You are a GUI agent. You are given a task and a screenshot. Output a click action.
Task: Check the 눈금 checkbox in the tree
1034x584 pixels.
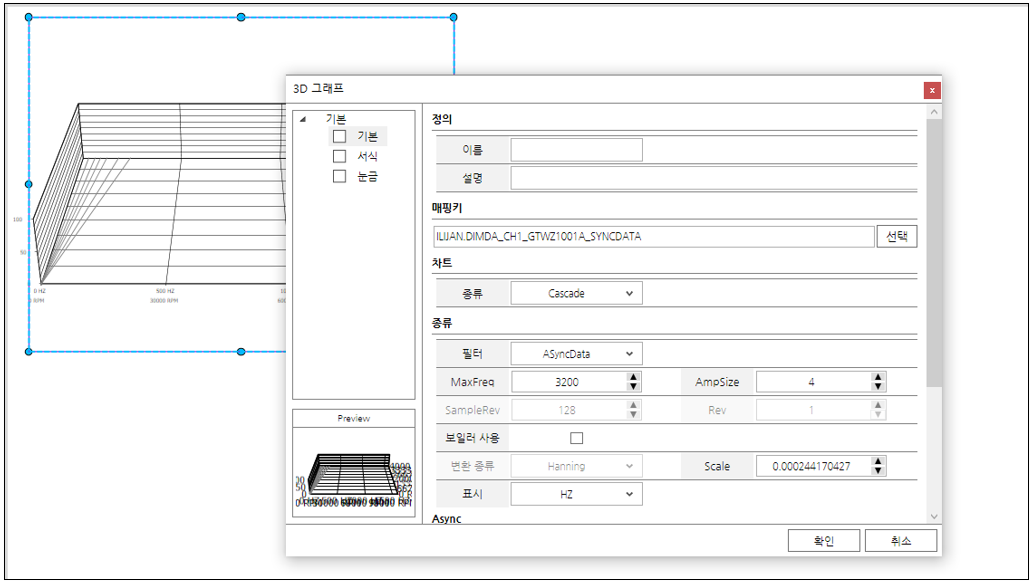(339, 176)
